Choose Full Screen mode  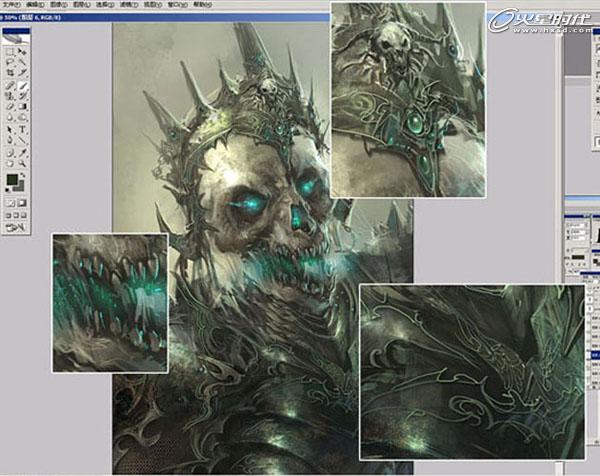click(x=23, y=215)
